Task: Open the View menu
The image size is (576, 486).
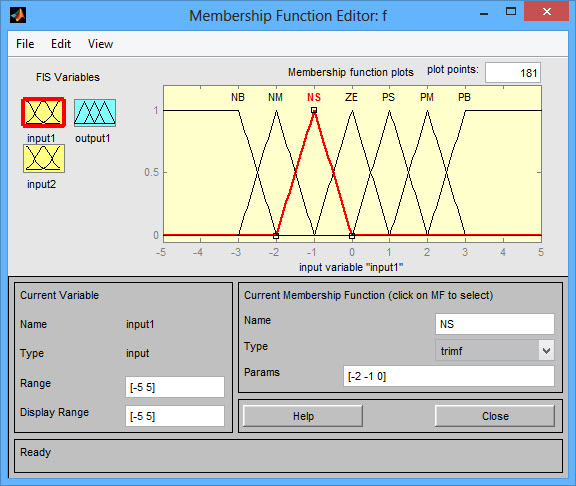Action: 100,44
